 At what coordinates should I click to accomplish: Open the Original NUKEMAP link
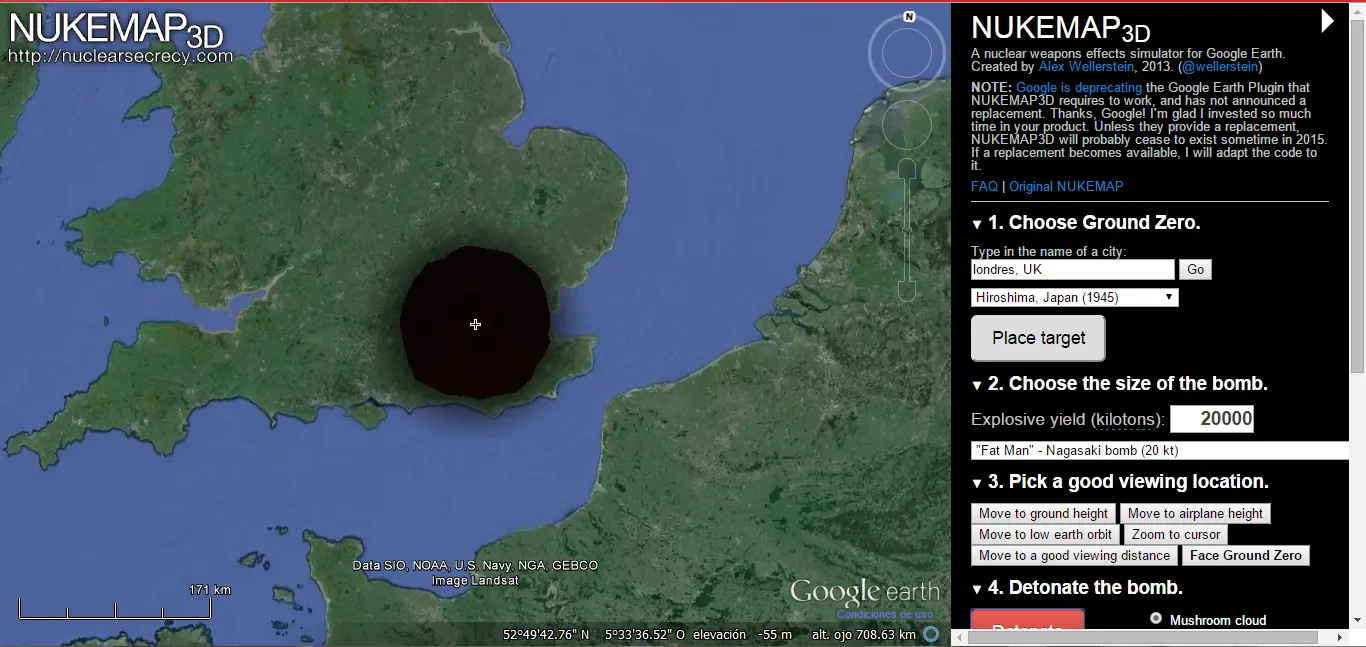(1066, 187)
